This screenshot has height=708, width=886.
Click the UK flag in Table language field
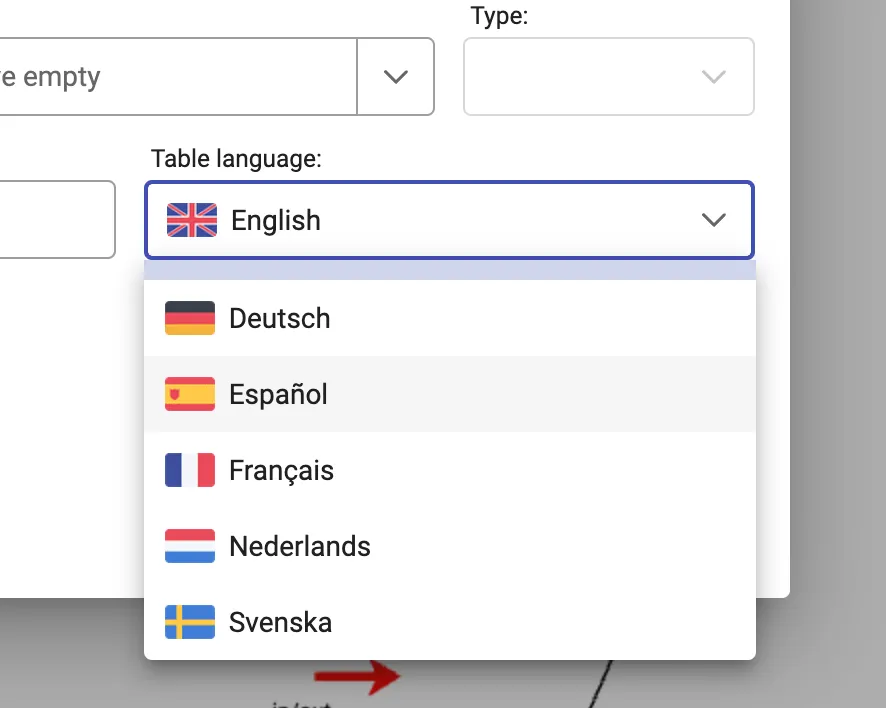pyautogui.click(x=192, y=220)
